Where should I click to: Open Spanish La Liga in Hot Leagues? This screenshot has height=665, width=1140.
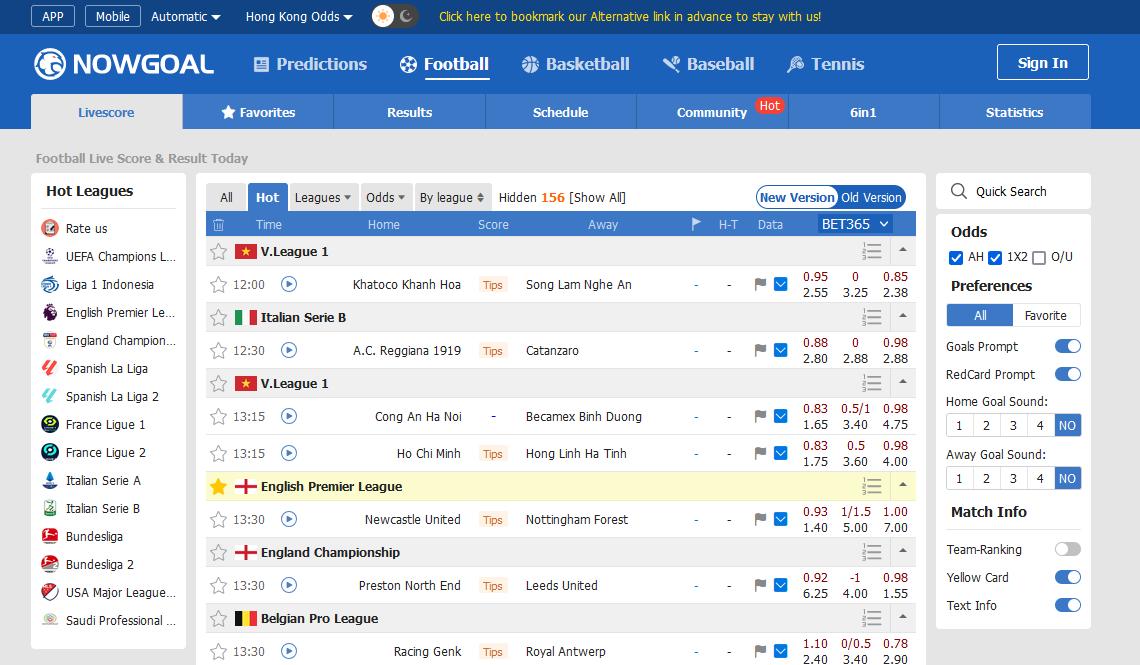click(x=106, y=368)
